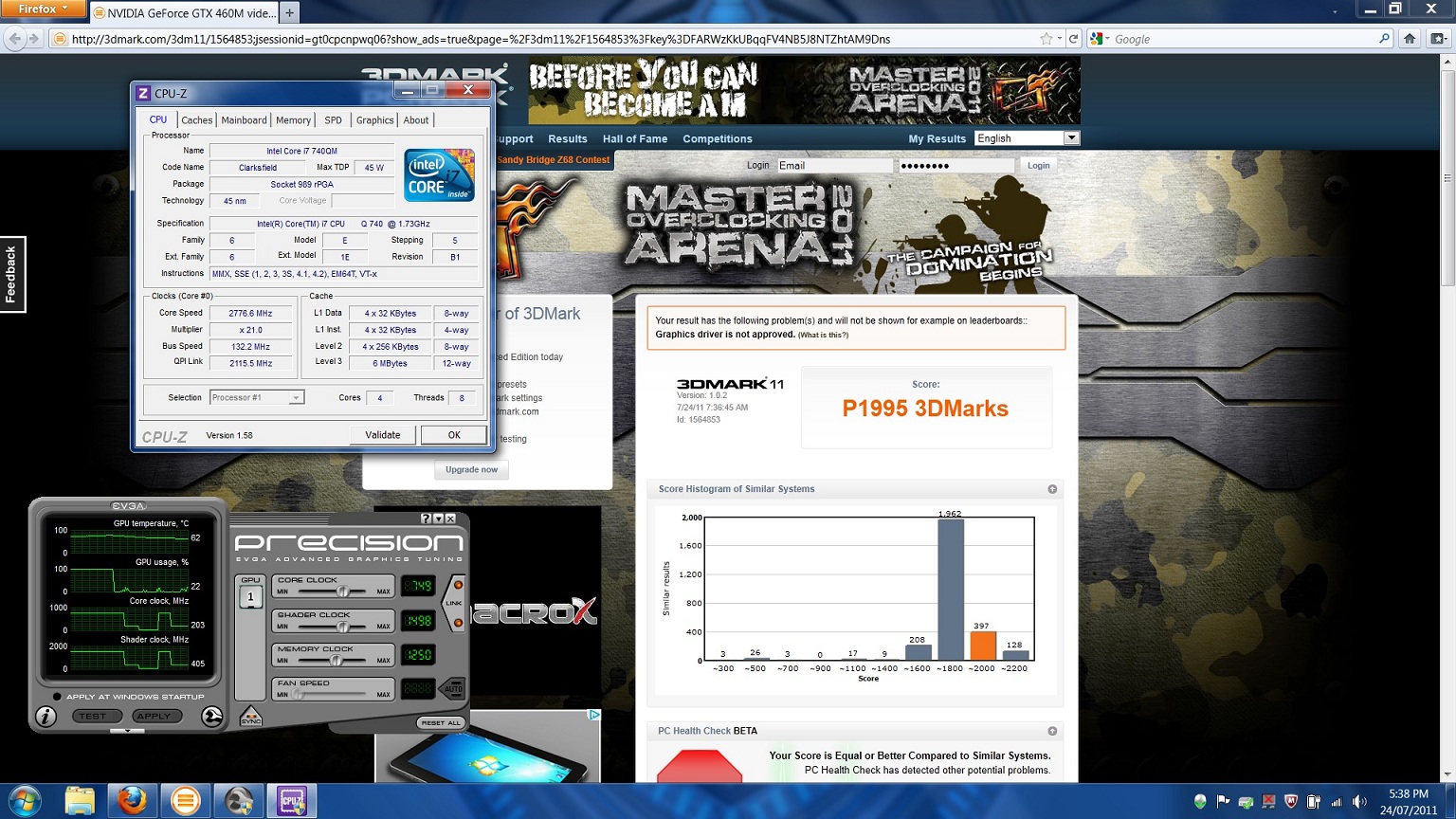Go to Firefox home page icon
This screenshot has height=819, width=1456.
tap(1410, 39)
